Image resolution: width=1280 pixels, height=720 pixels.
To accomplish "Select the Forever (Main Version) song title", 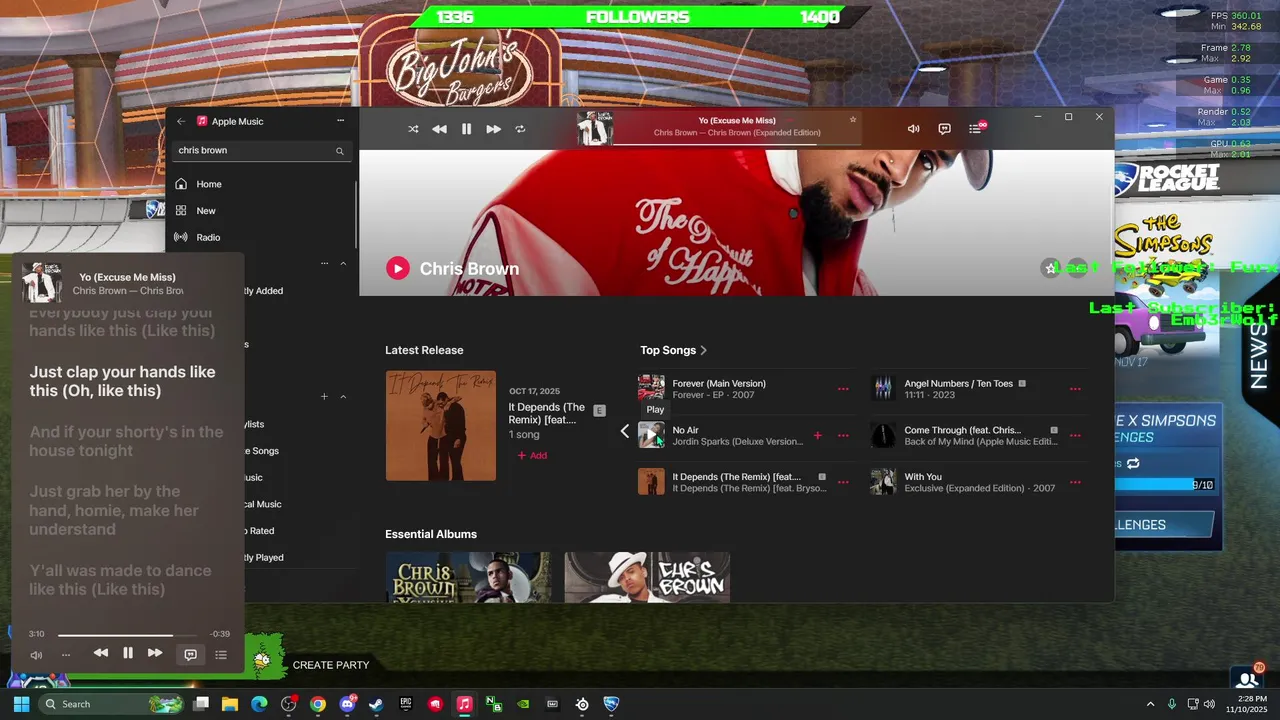I will coord(719,383).
